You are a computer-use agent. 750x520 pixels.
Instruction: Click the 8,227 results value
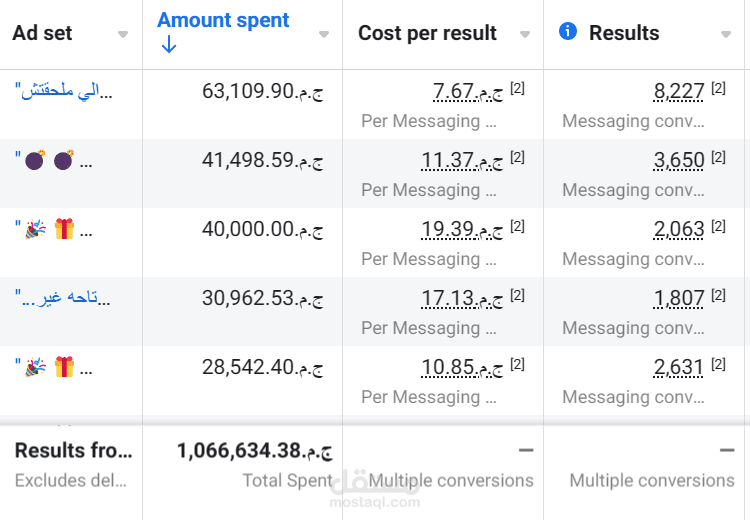679,92
